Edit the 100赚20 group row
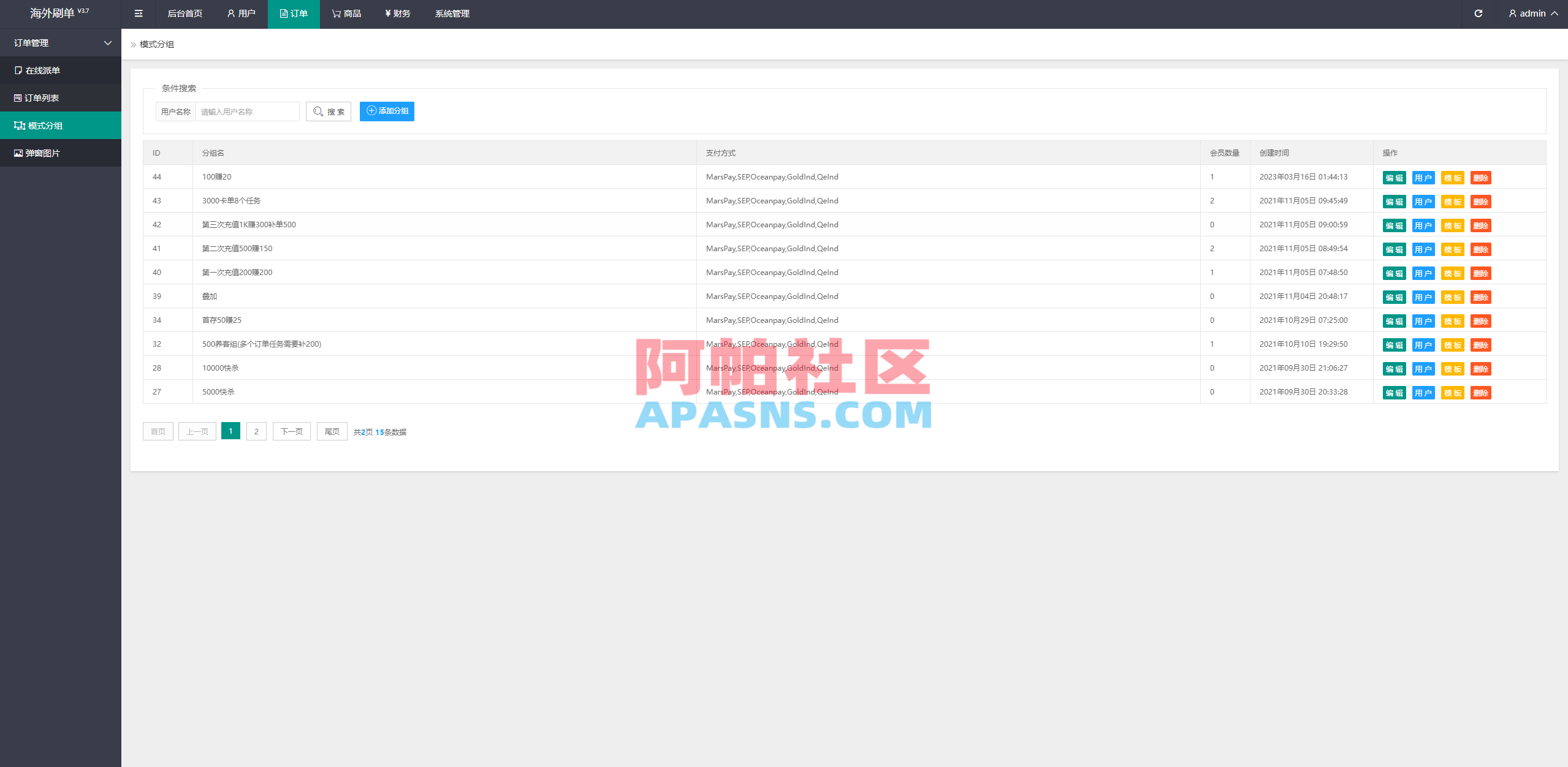This screenshot has height=767, width=1568. click(x=1395, y=178)
